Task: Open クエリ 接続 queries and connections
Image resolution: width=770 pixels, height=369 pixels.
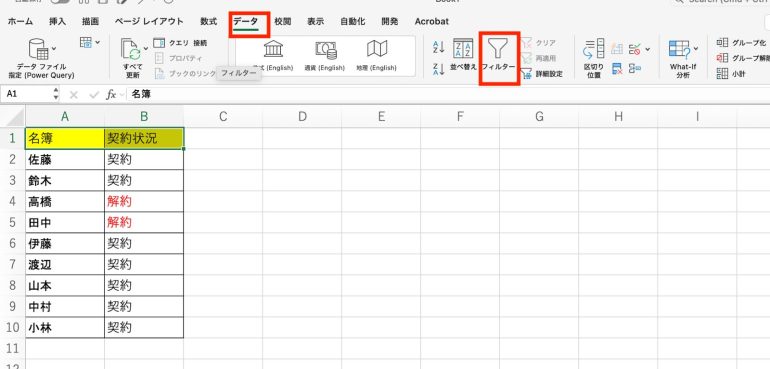Action: tap(180, 43)
